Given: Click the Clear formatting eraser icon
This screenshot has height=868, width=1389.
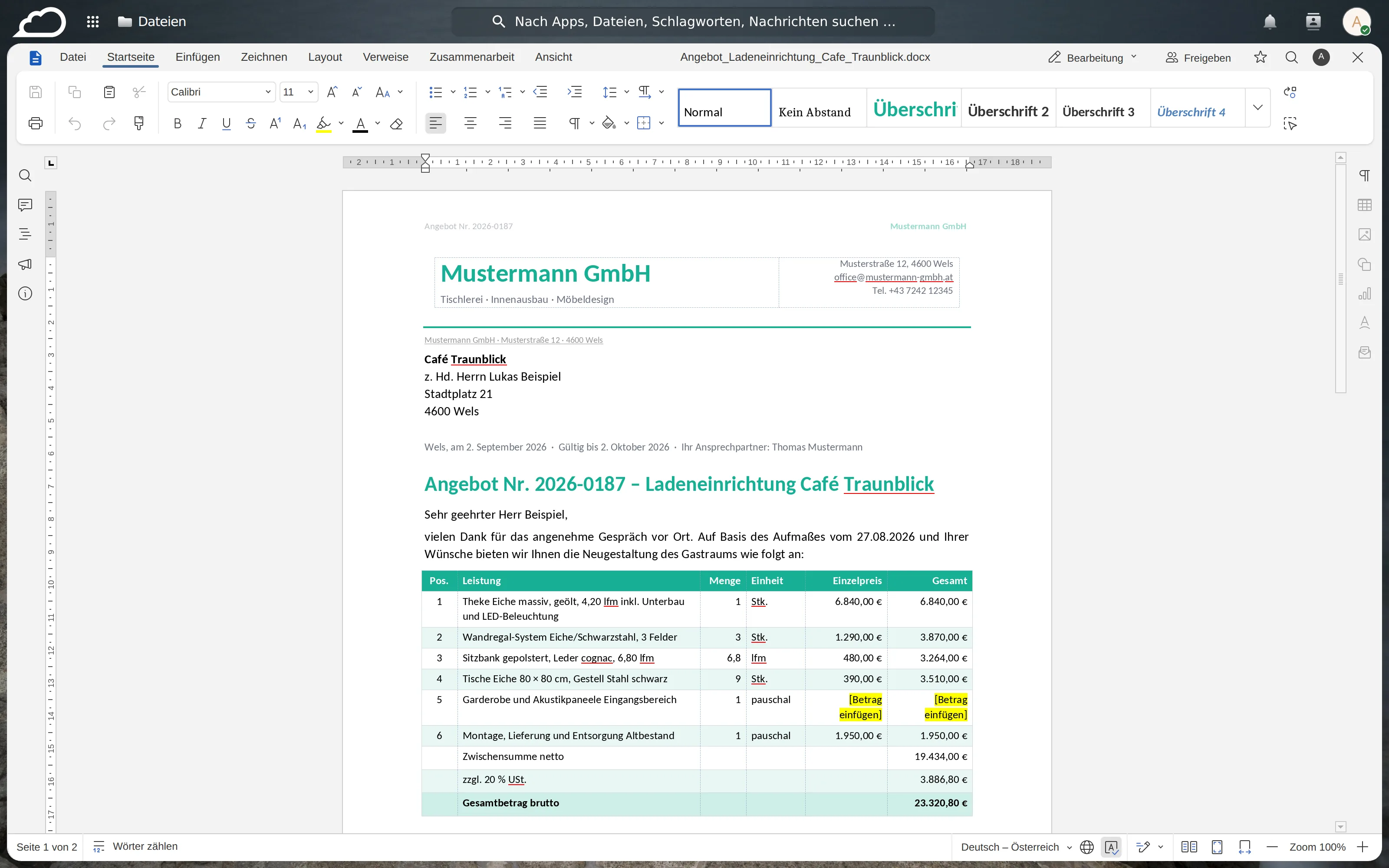Looking at the screenshot, I should [x=396, y=123].
